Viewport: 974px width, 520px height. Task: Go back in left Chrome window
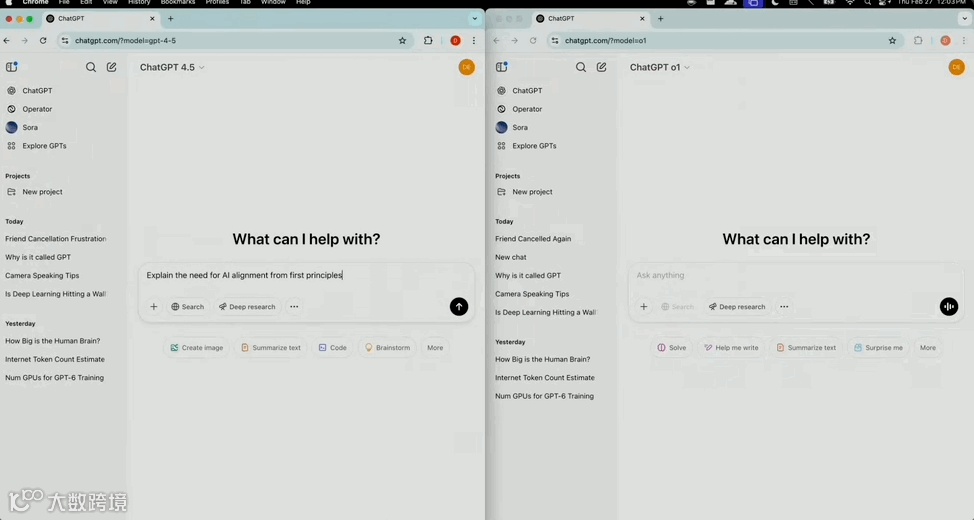pos(7,40)
